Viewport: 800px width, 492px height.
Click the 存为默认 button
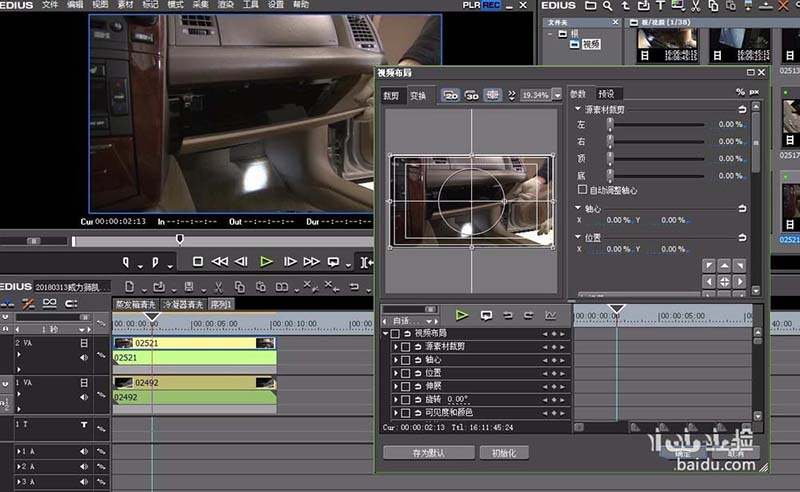[x=428, y=453]
